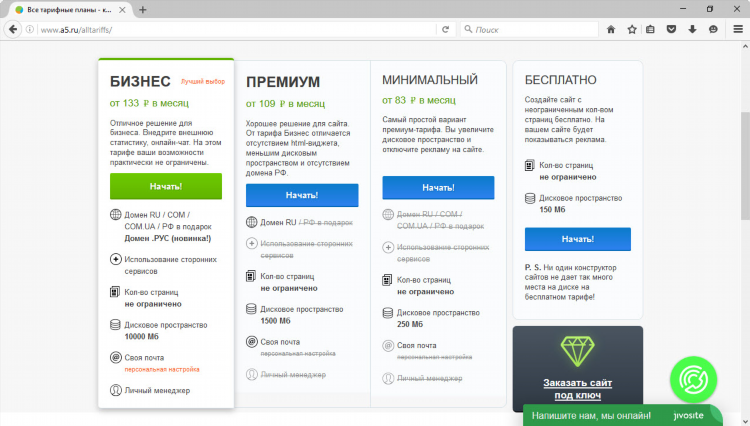Click the pages icon in Премиум plan

(x=251, y=276)
